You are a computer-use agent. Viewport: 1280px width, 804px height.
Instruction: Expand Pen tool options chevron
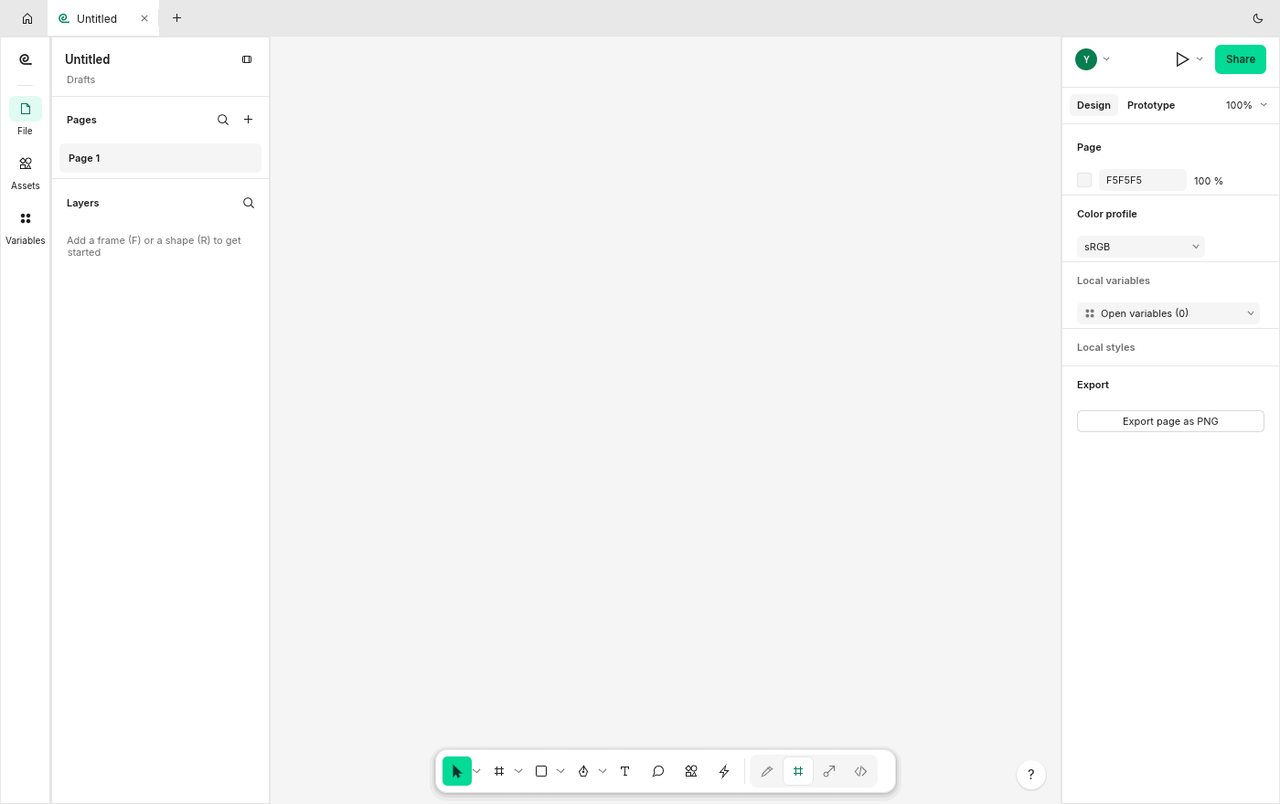pos(602,771)
